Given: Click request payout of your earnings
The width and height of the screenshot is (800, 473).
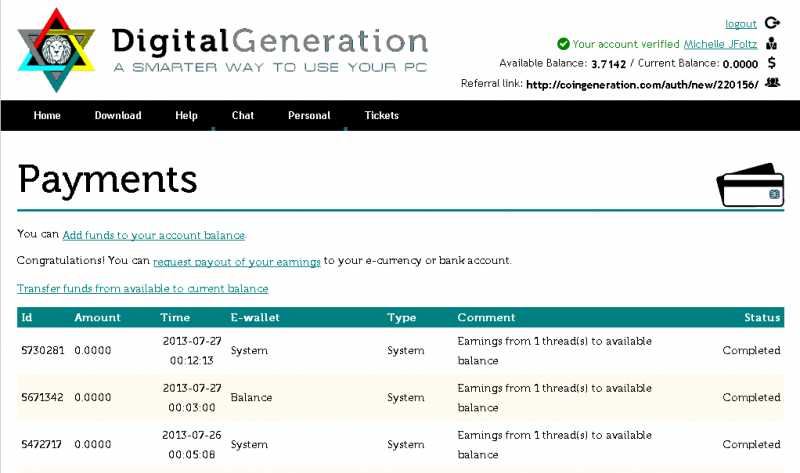Looking at the screenshot, I should [x=237, y=261].
